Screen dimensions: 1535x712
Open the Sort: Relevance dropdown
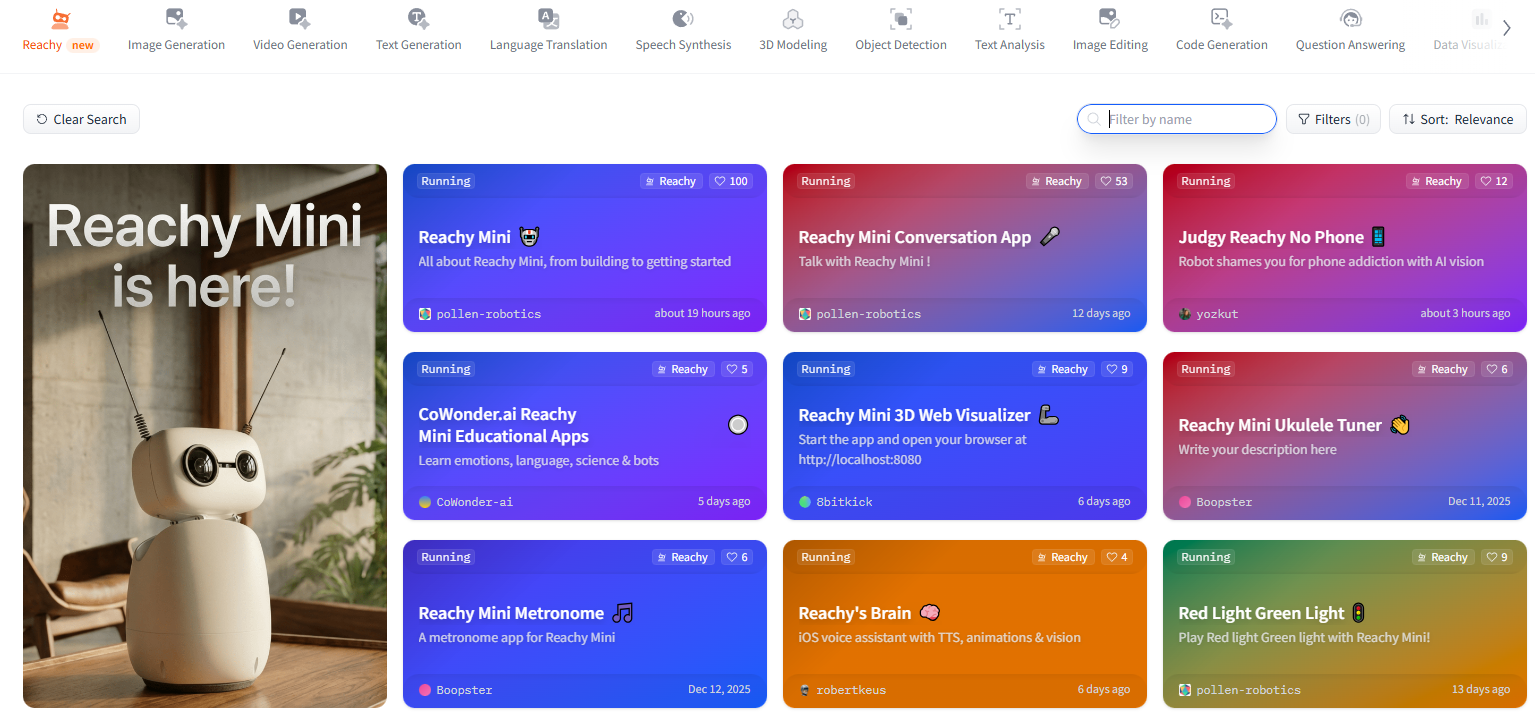click(x=1457, y=119)
